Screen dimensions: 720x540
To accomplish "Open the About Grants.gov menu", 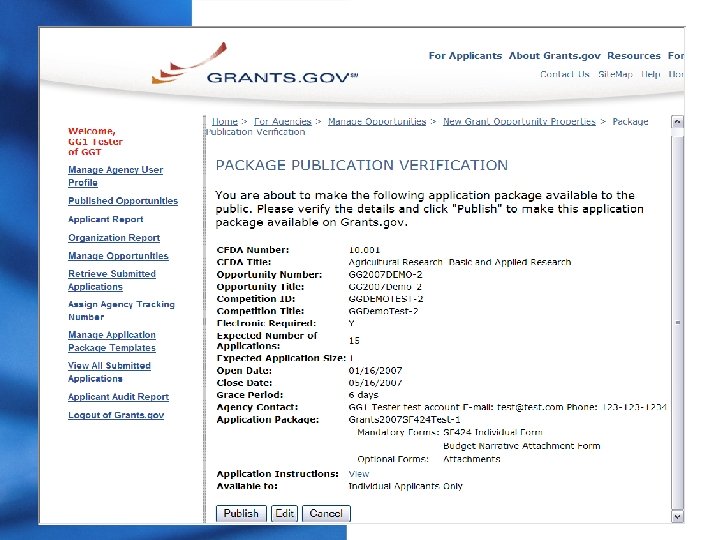I will tap(555, 56).
